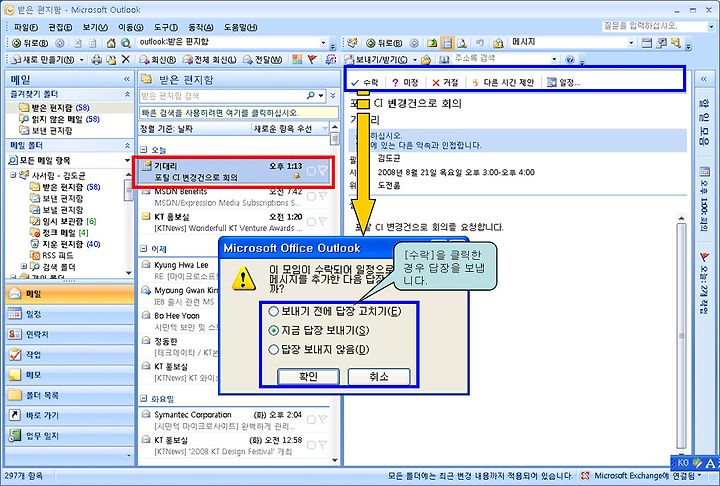Click 다른 시간 제안 button

503,82
